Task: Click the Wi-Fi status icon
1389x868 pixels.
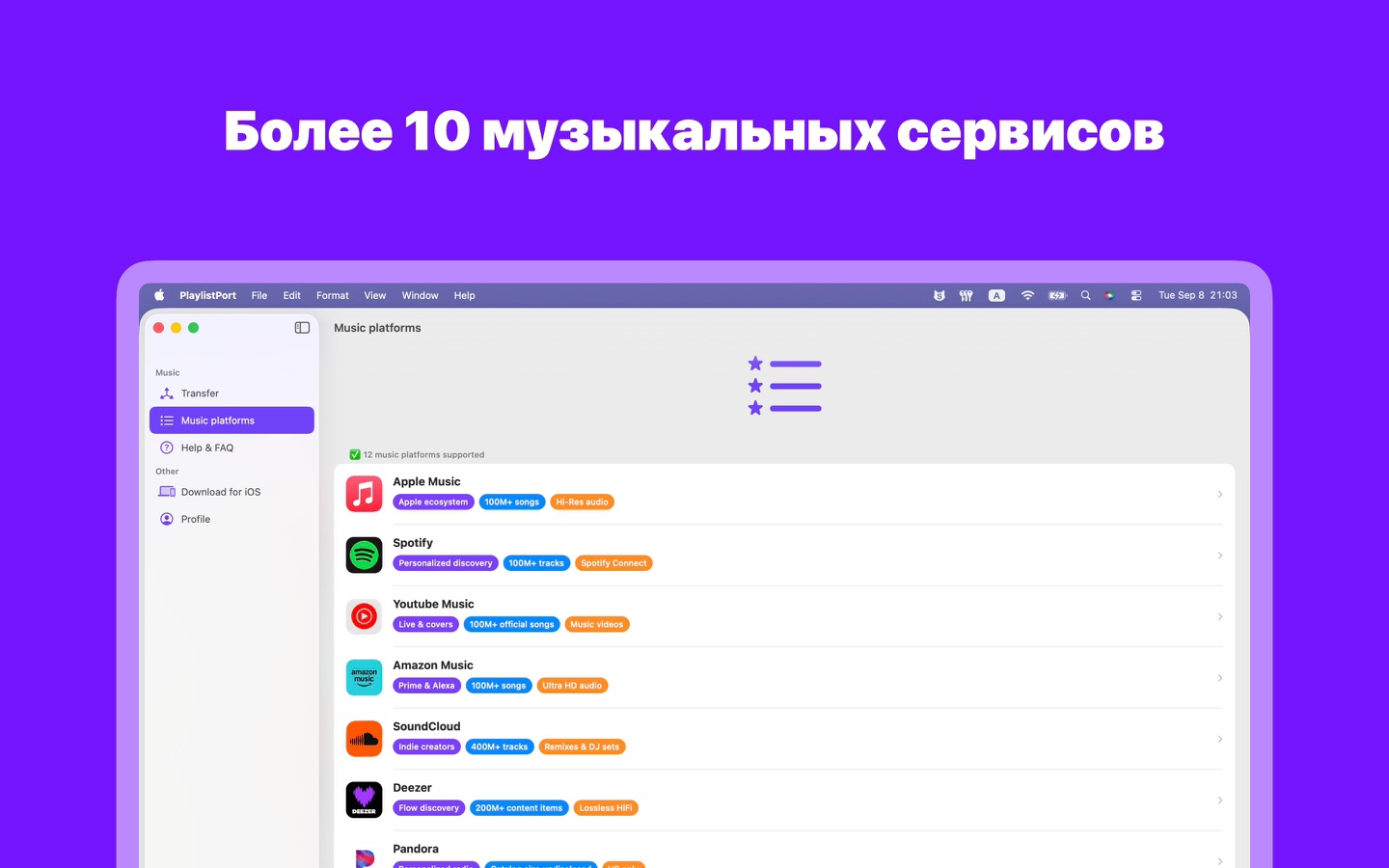Action: click(1027, 296)
